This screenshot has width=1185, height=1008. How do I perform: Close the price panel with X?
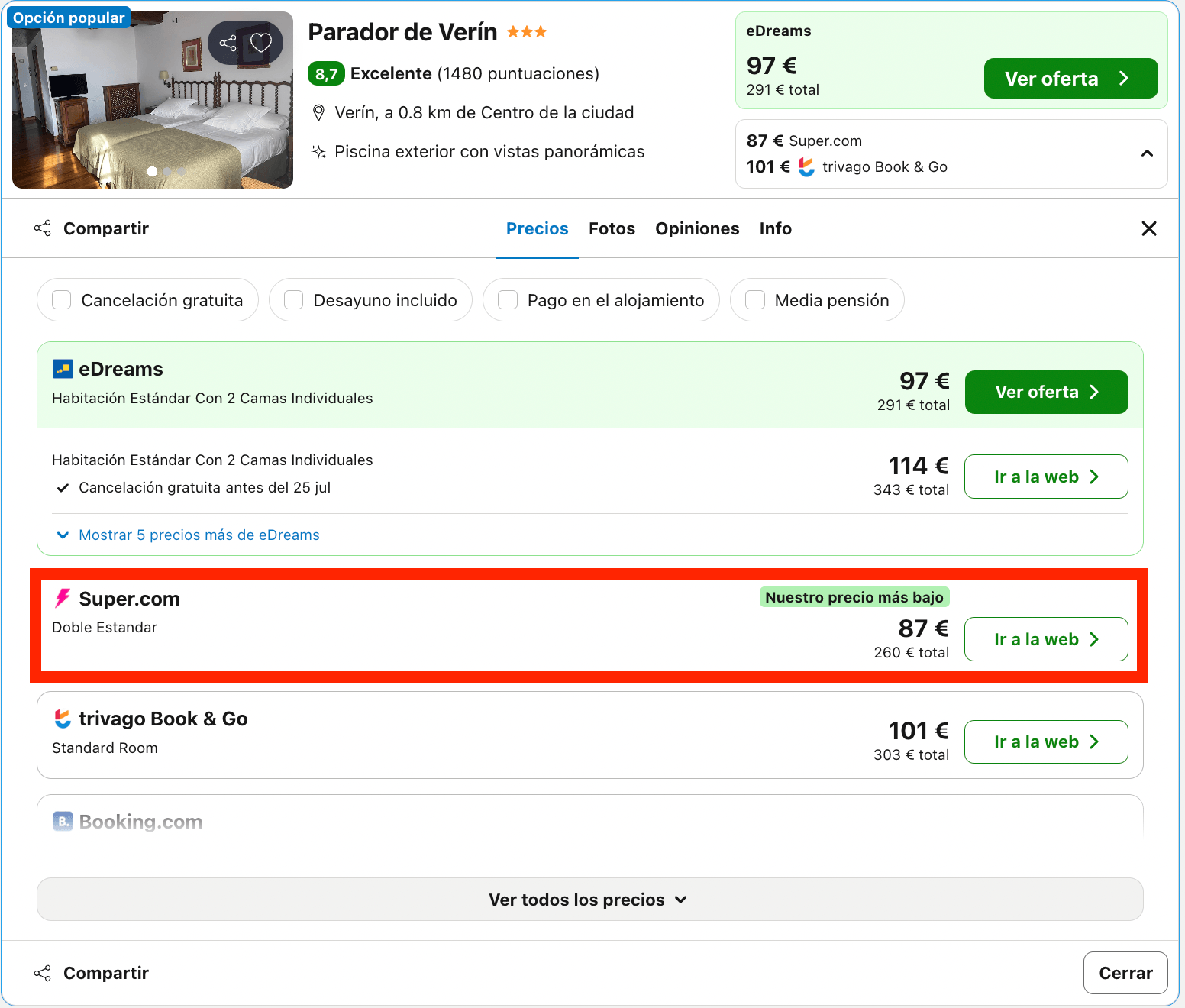click(1149, 228)
